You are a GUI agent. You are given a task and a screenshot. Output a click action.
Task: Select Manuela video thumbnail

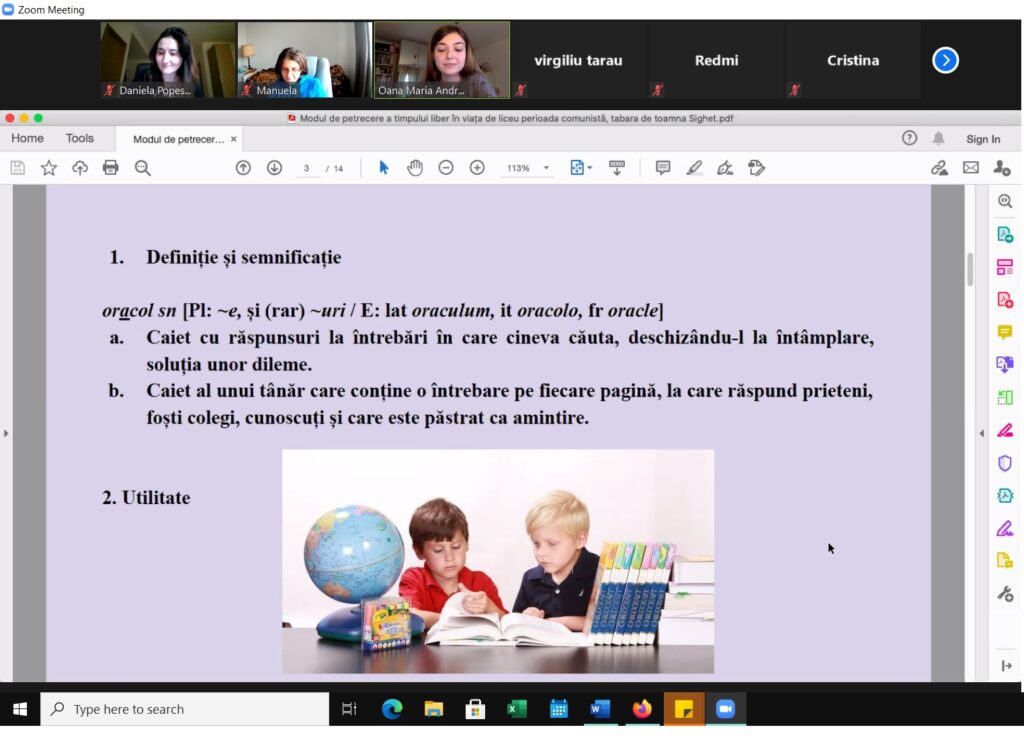click(305, 59)
